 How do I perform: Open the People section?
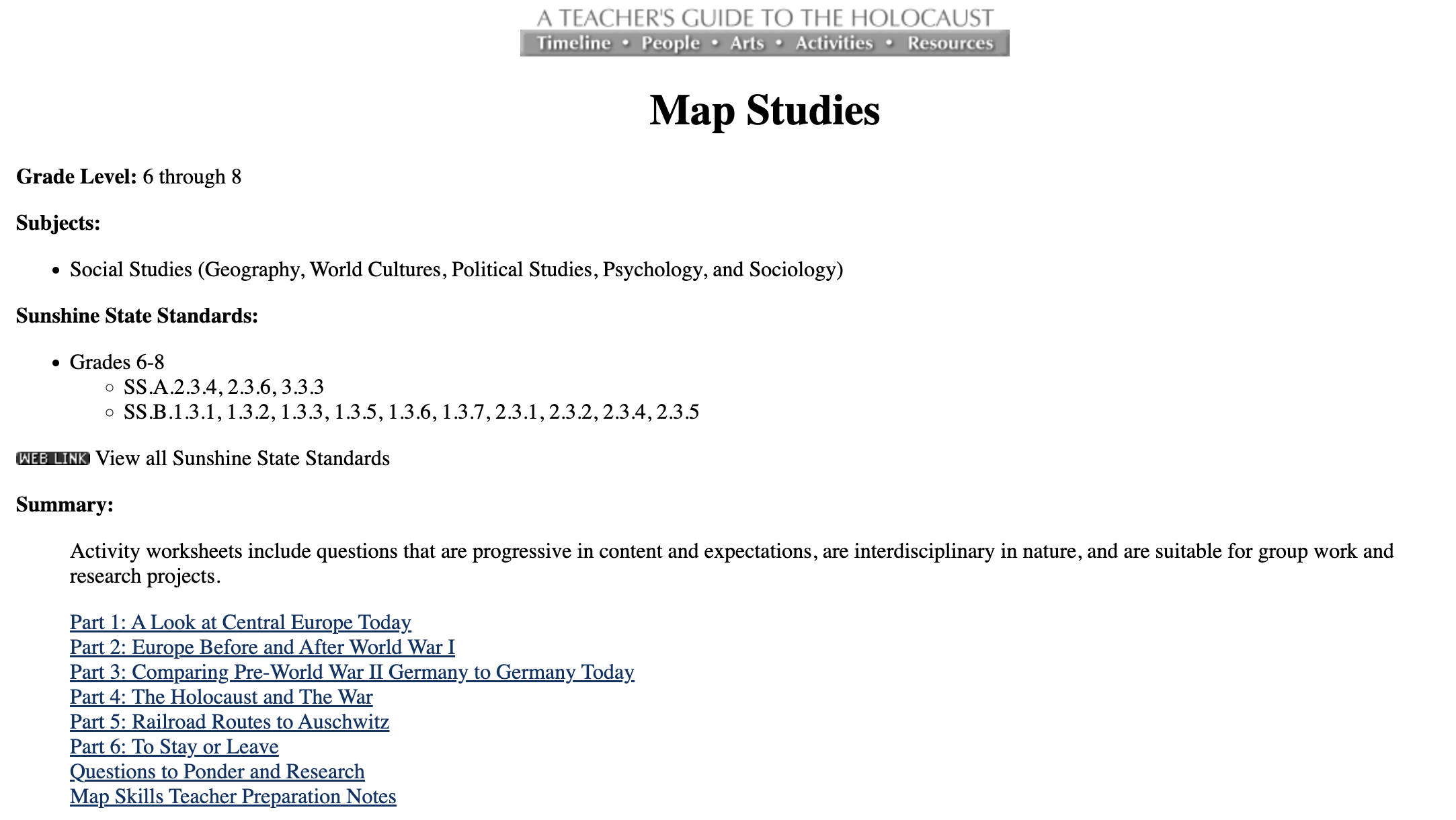pyautogui.click(x=670, y=42)
